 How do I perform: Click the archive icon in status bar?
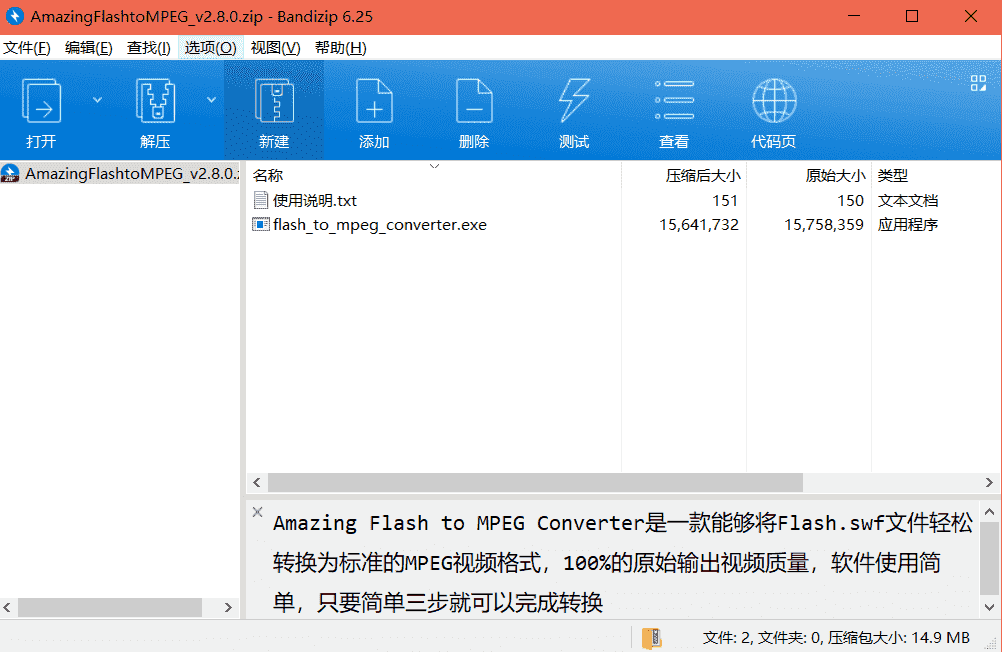[x=652, y=638]
